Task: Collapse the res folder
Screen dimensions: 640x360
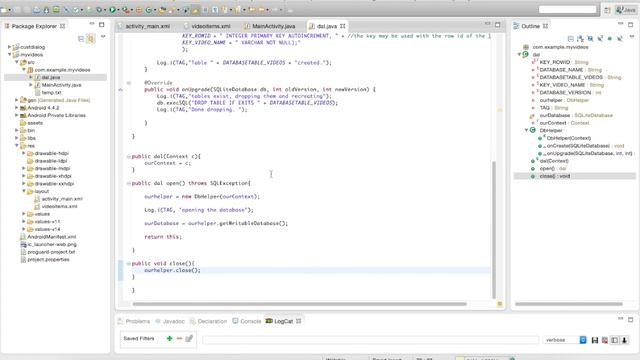Action: (17, 145)
